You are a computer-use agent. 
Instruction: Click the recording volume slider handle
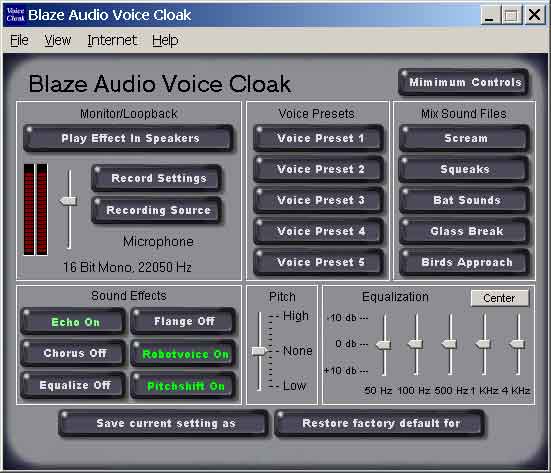tap(69, 201)
